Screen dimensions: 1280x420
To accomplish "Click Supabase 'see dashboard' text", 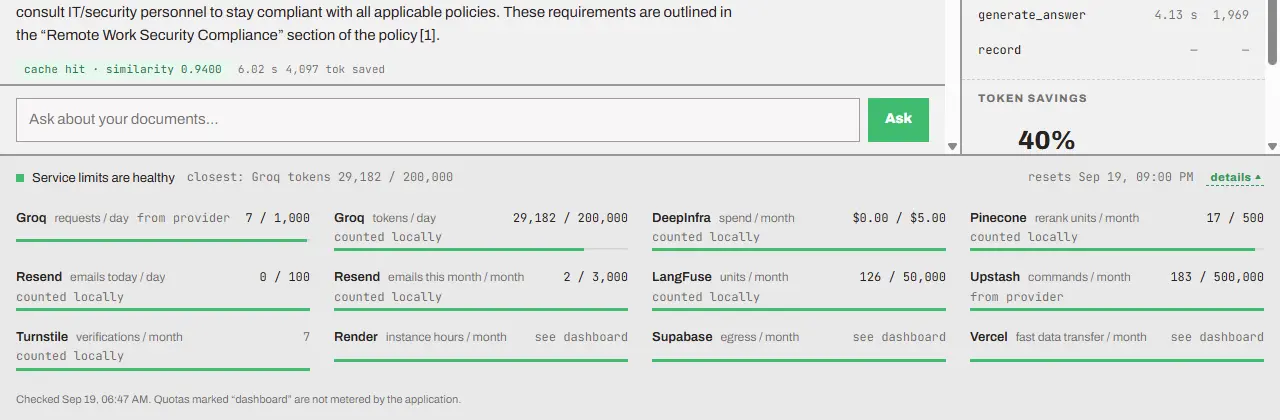I will coord(899,337).
